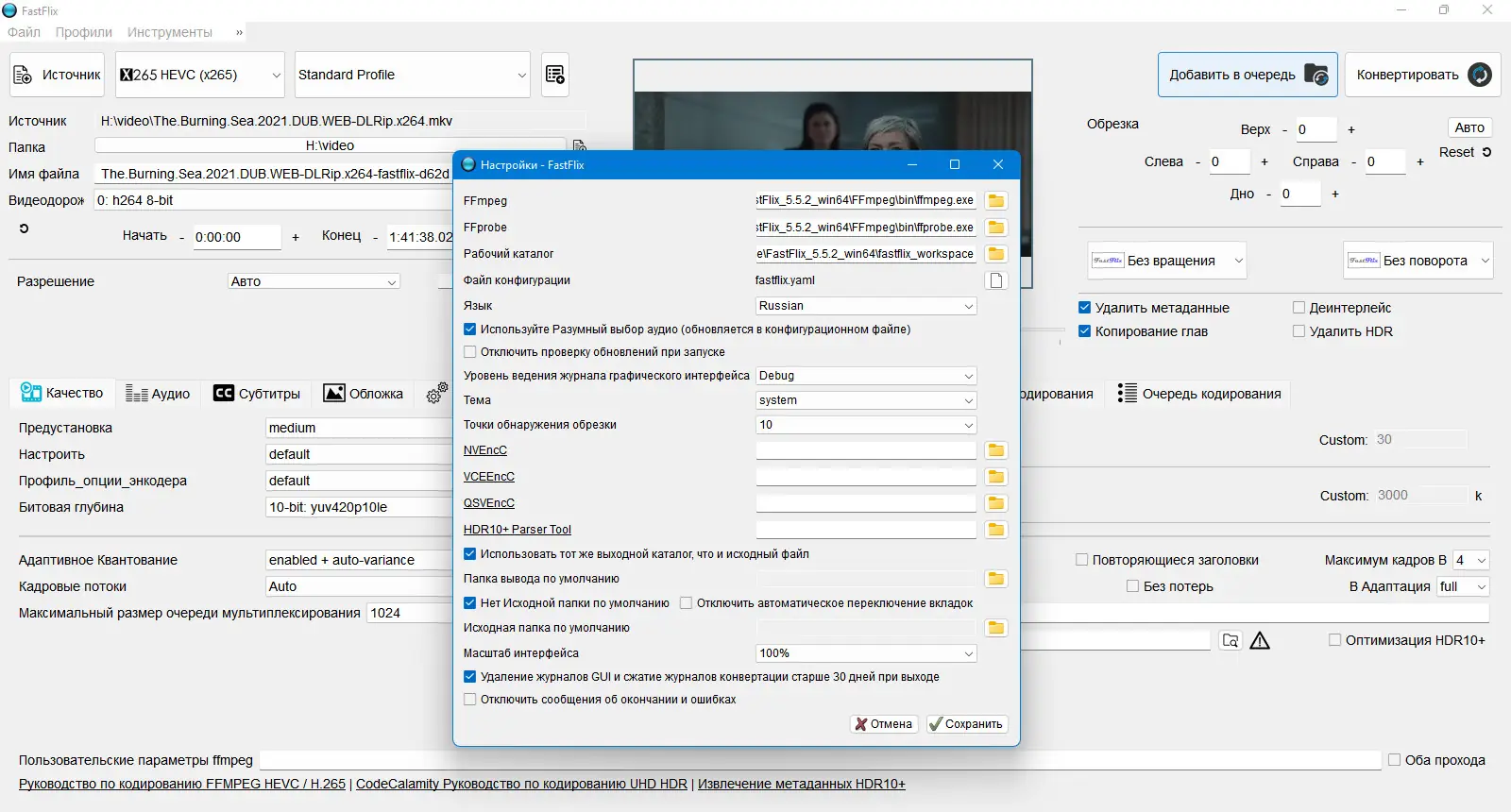This screenshot has height=812, width=1511.
Task: Click Добавить в очередь button
Action: click(1248, 75)
